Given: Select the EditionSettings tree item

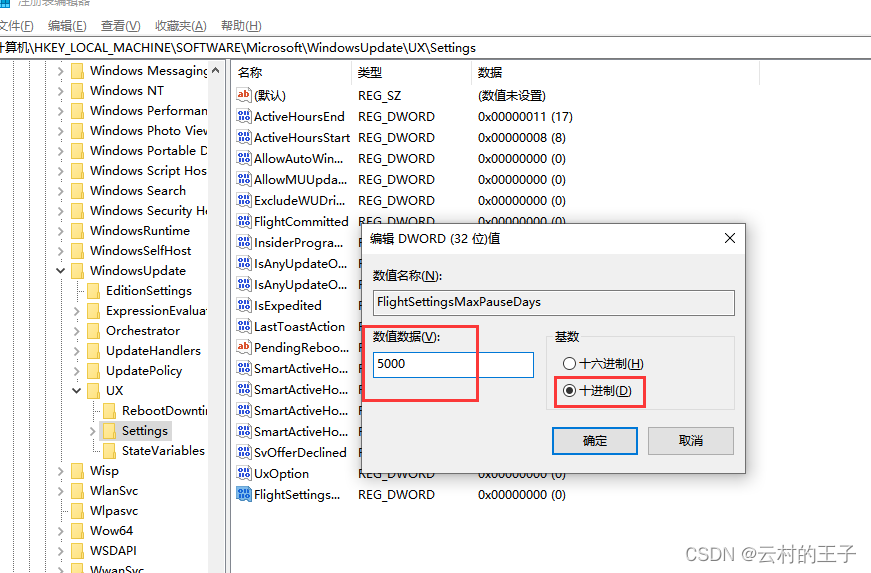Looking at the screenshot, I should (149, 290).
